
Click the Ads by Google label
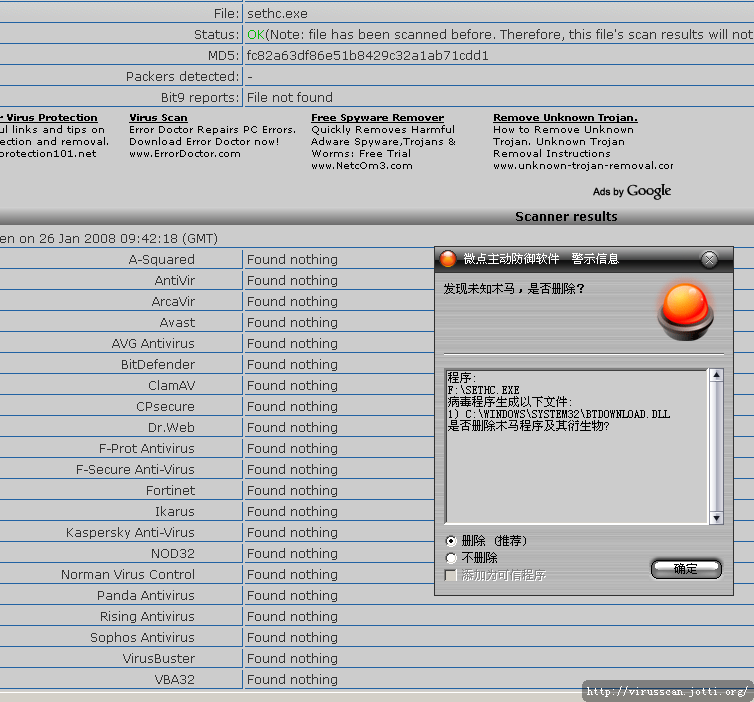[631, 191]
